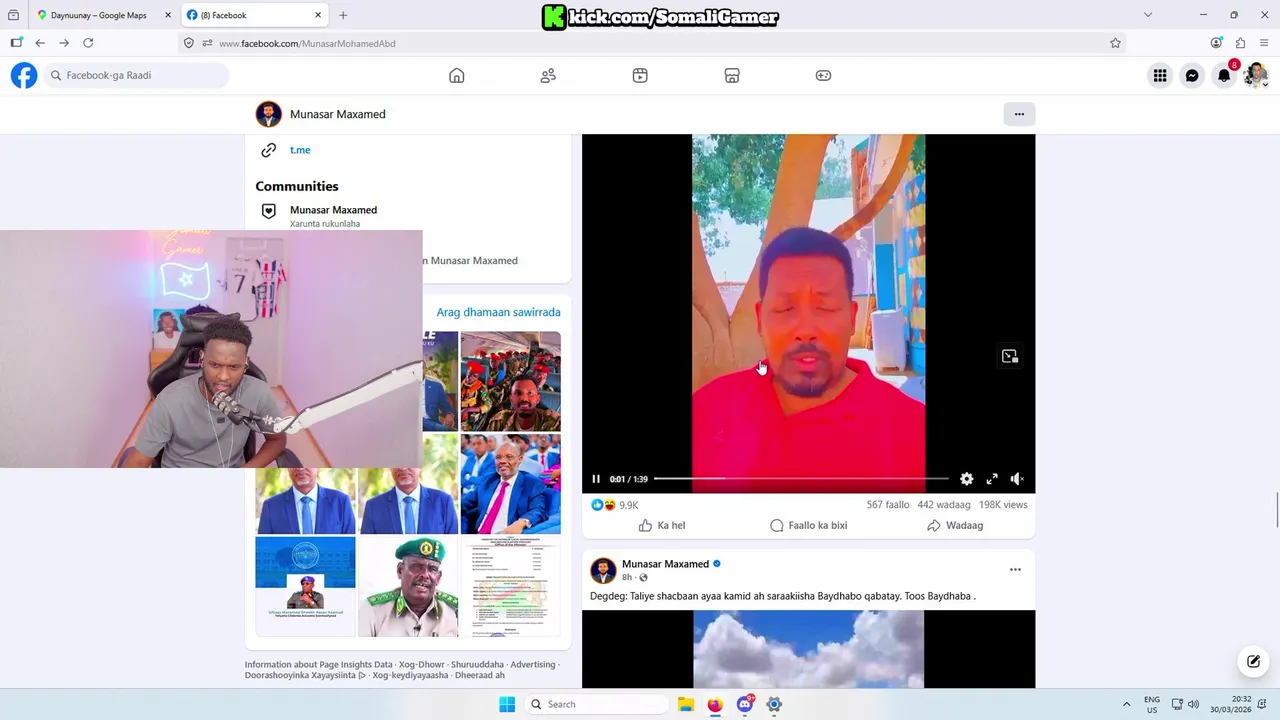Image resolution: width=1280 pixels, height=720 pixels.
Task: Open the 442 wadaag shares count
Action: tap(944, 505)
